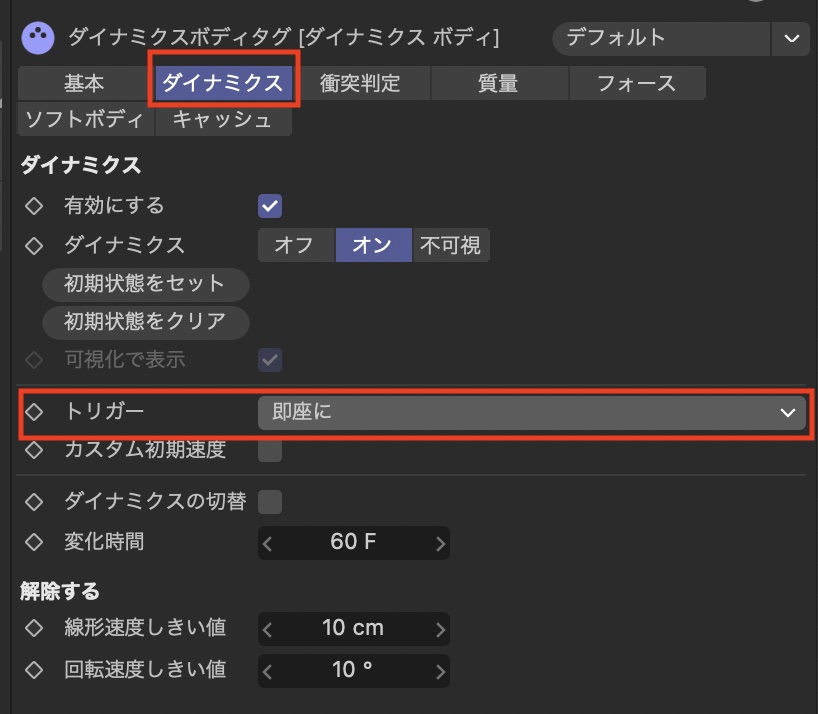Click the Dynamics Body tag icon

[37, 38]
